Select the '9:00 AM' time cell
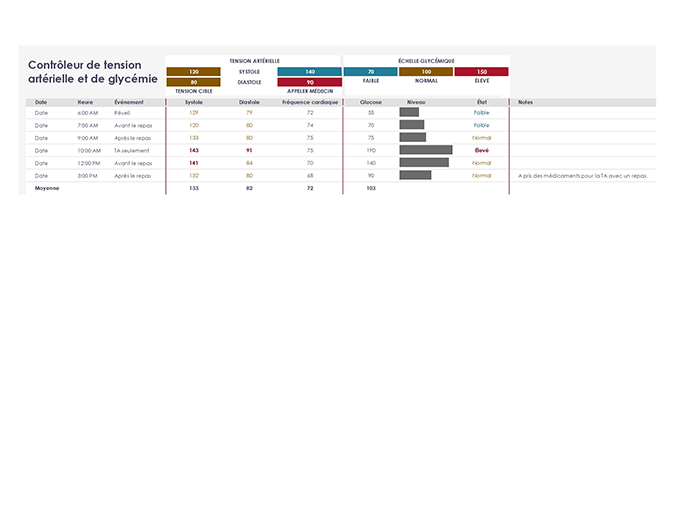The width and height of the screenshot is (675, 520). (88, 138)
